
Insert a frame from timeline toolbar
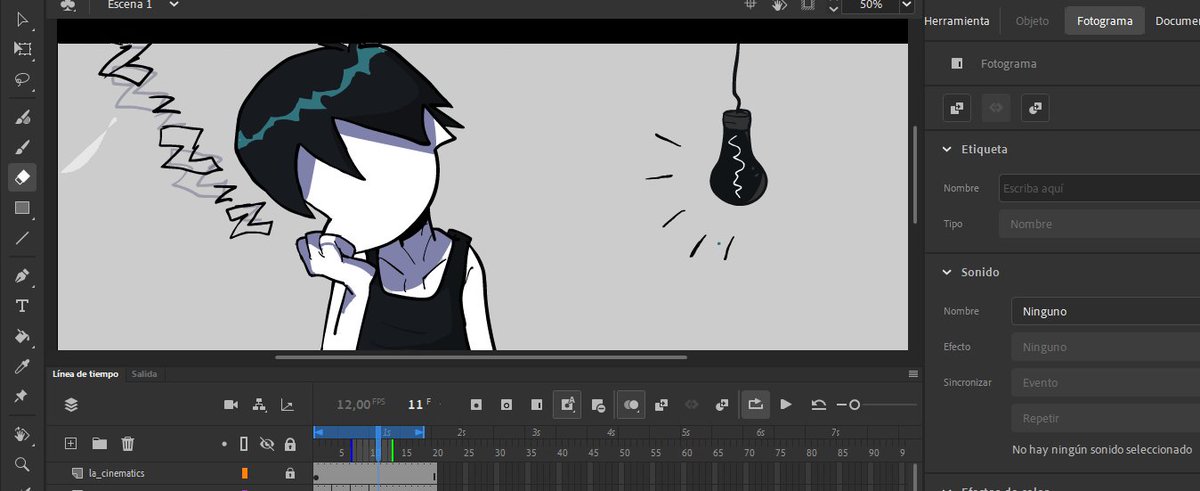click(536, 404)
